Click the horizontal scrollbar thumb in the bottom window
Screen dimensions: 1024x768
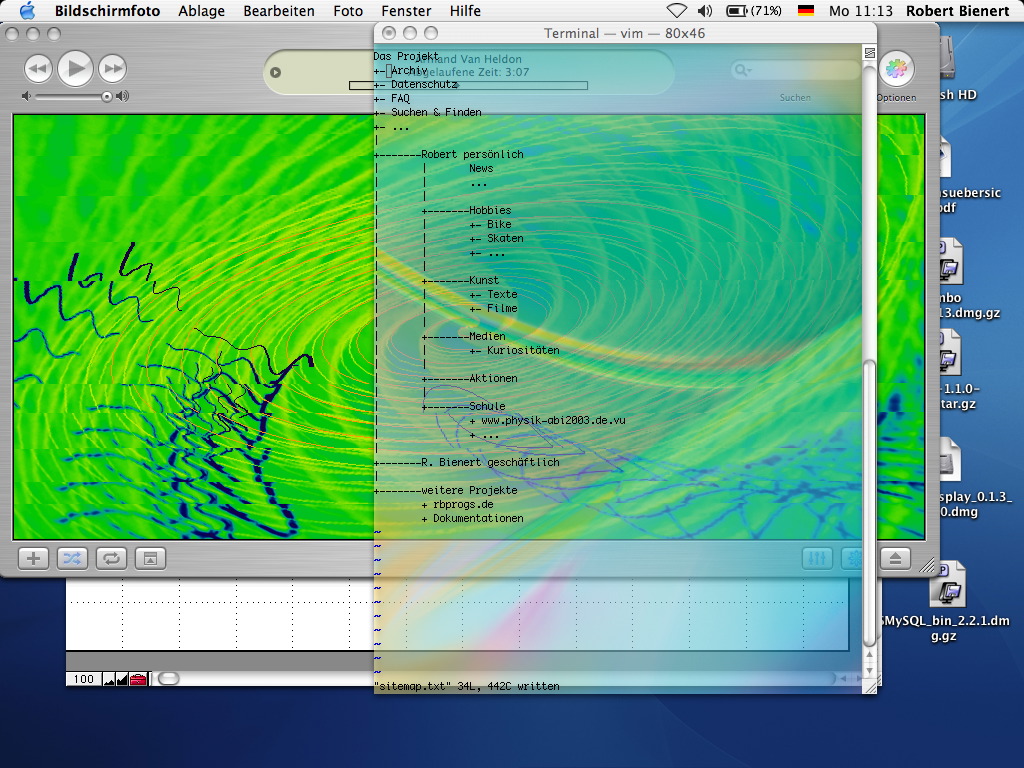click(168, 679)
